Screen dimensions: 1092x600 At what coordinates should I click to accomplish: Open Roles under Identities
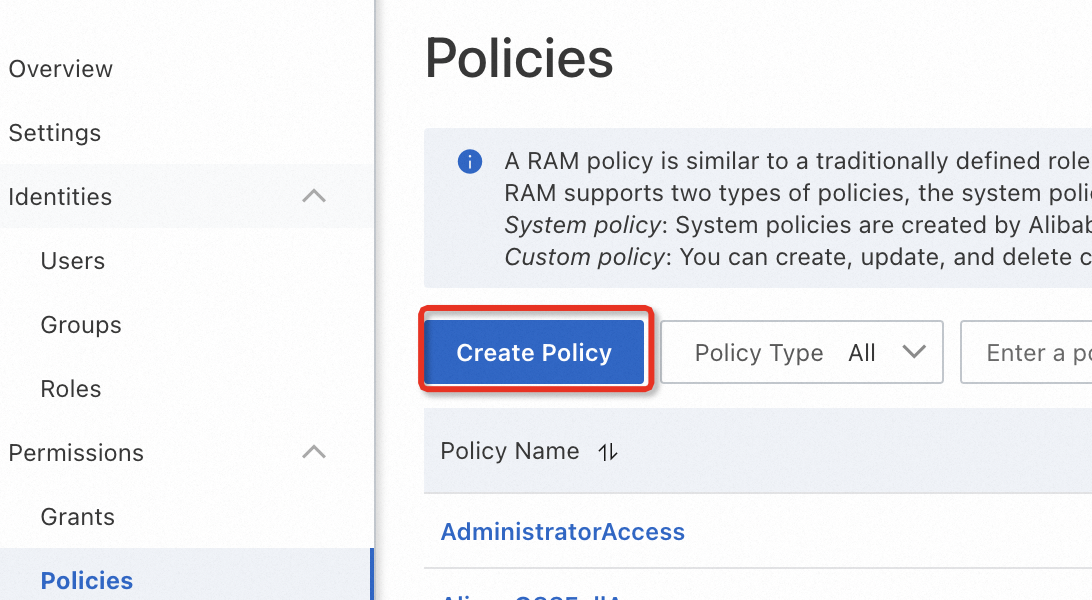[x=71, y=389]
